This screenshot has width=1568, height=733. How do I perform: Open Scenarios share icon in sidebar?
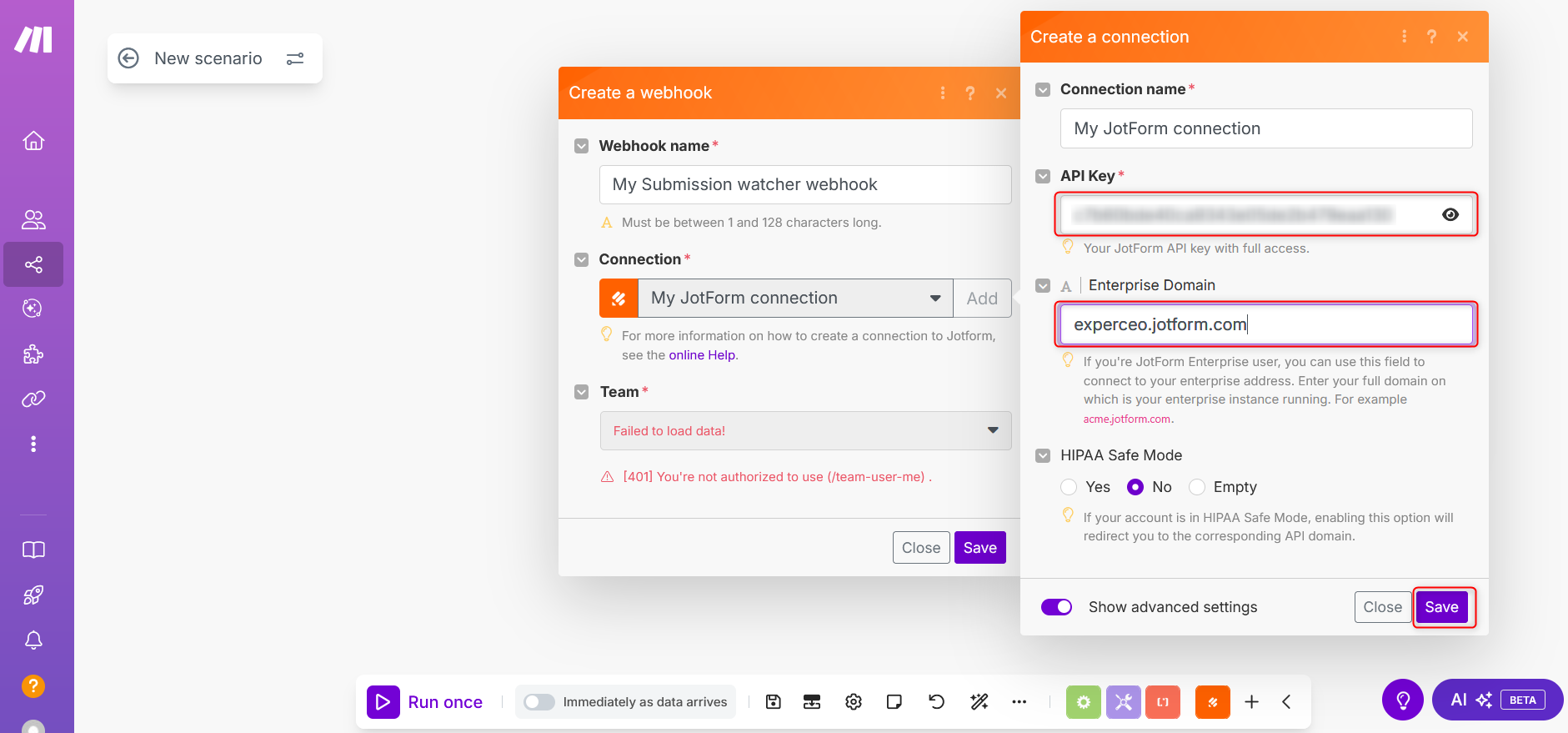[33, 264]
